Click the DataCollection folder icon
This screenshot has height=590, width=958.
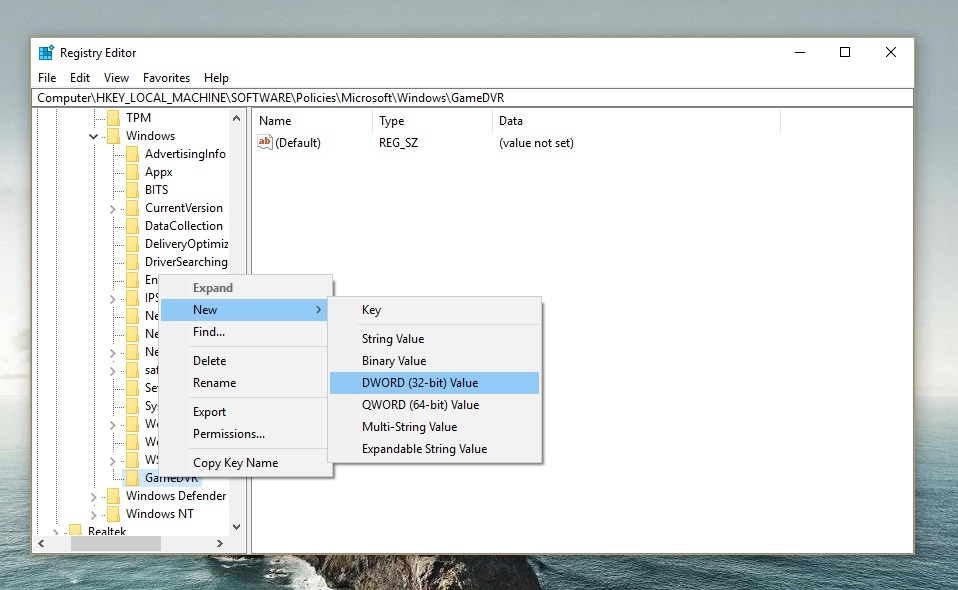click(x=133, y=225)
